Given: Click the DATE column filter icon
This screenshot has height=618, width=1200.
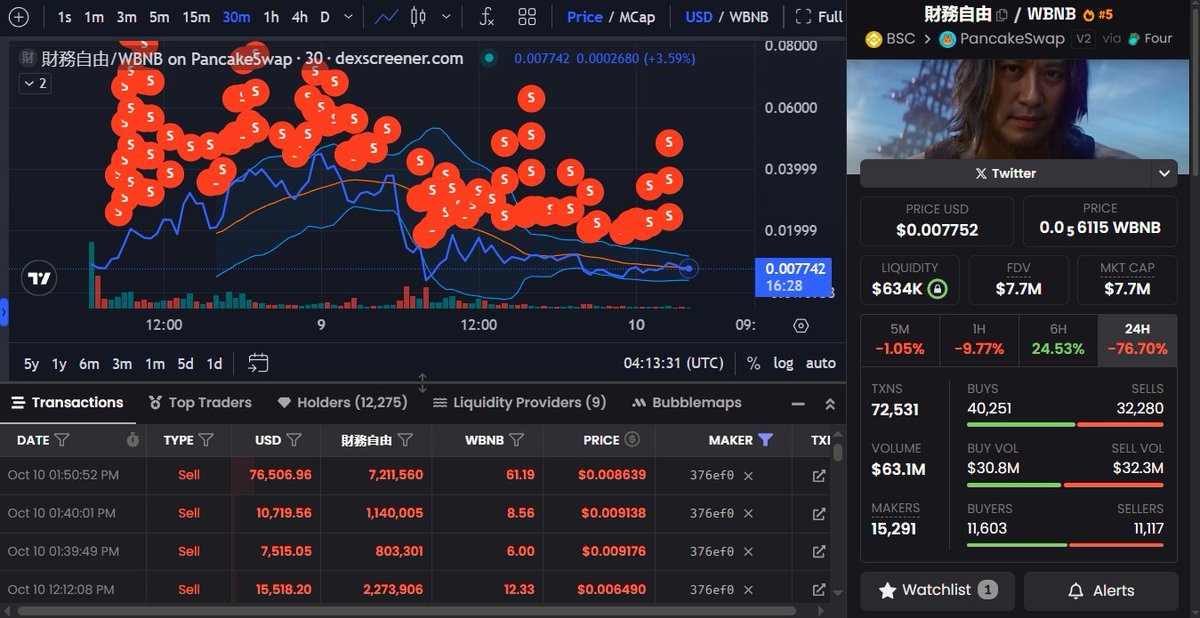Looking at the screenshot, I should [x=62, y=439].
